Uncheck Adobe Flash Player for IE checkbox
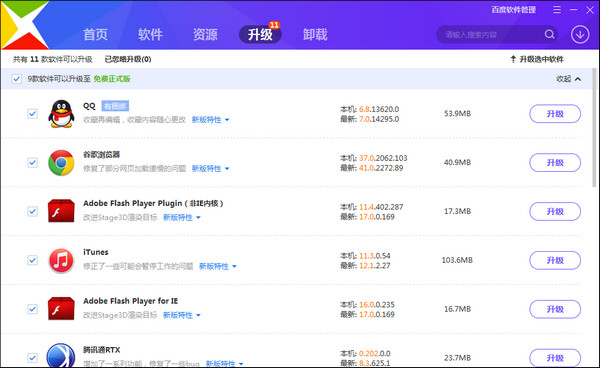 coord(33,309)
